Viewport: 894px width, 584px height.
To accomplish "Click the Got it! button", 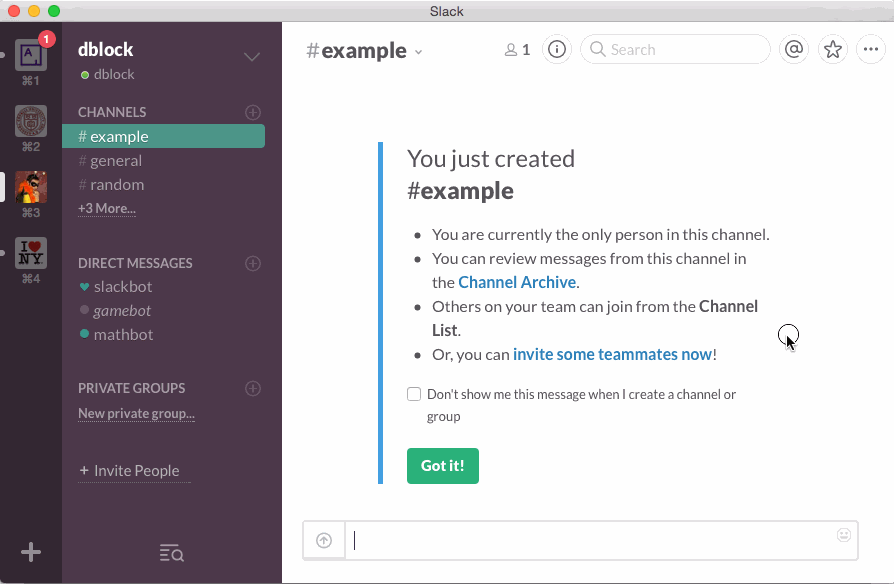I will [442, 466].
